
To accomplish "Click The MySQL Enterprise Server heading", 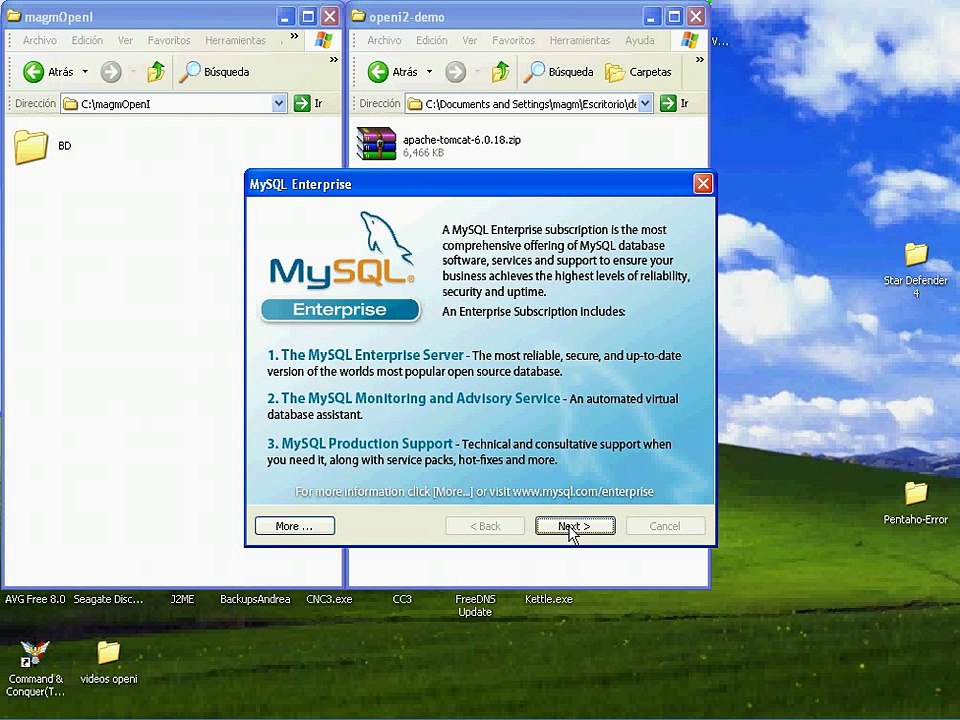I will click(x=366, y=355).
